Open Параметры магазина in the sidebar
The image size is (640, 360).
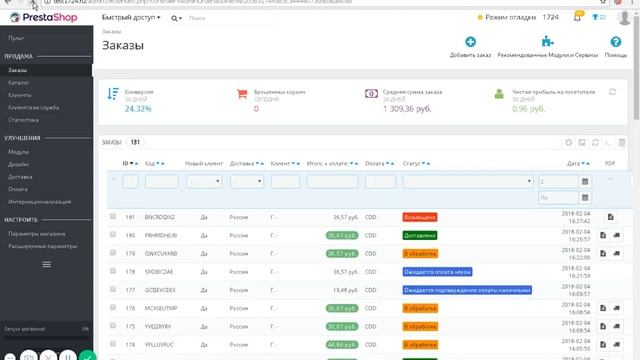[x=37, y=234]
